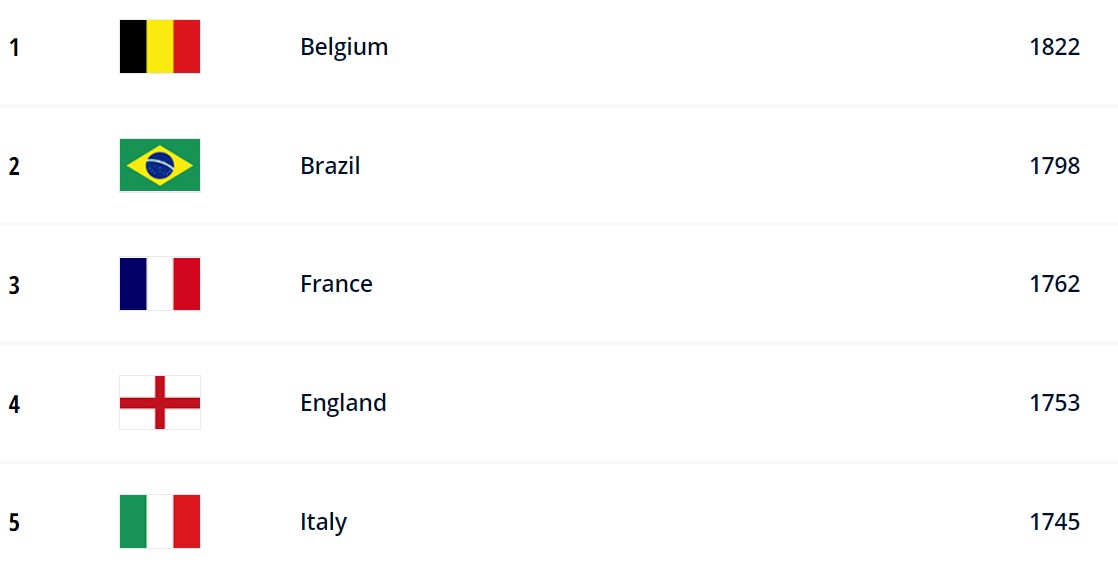Click England's 1753 points value
Viewport: 1118px width, 571px height.
tap(1055, 403)
